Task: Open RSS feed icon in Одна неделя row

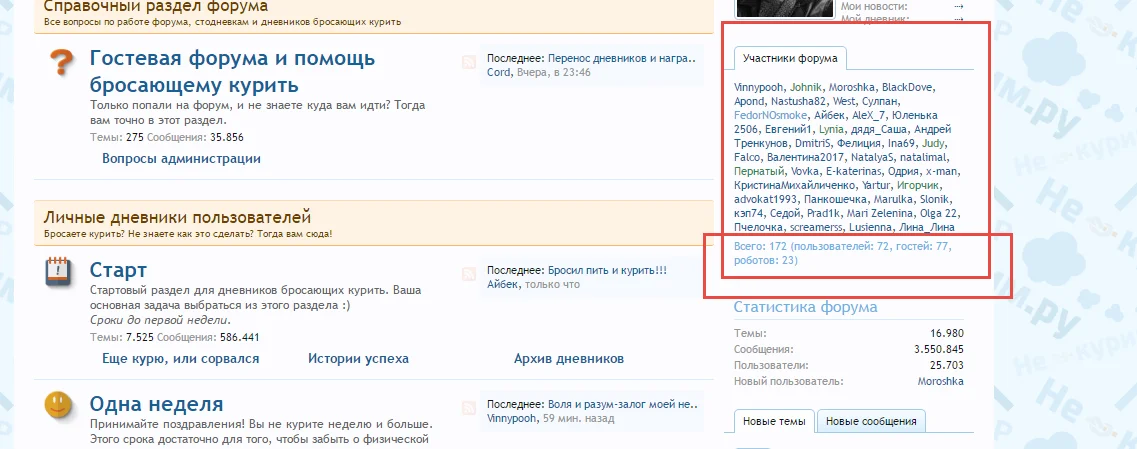Action: (468, 409)
